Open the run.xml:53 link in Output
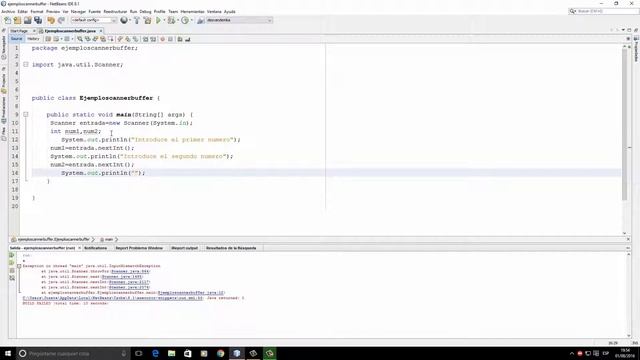The width and height of the screenshot is (640, 360). pyautogui.click(x=112, y=298)
